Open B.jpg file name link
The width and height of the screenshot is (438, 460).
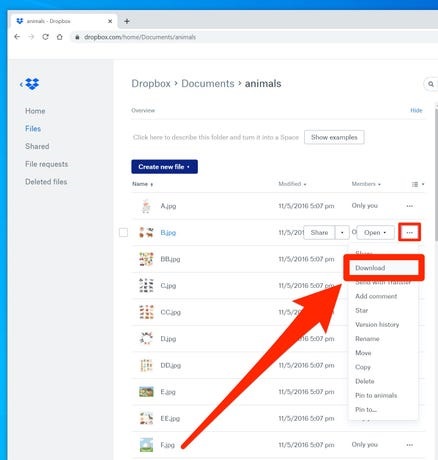168,233
